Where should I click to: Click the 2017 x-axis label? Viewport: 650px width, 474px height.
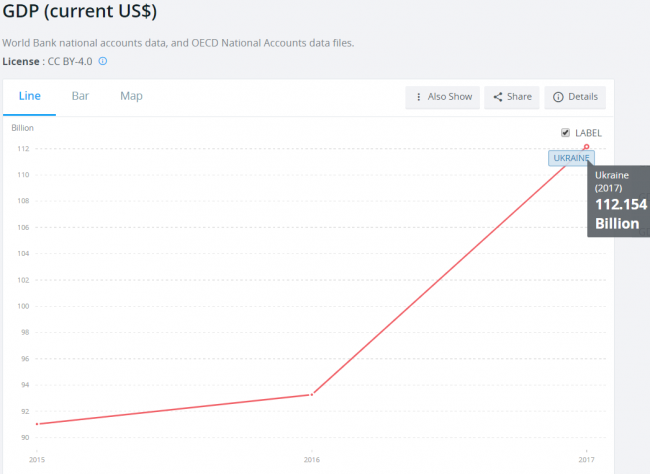click(x=586, y=459)
